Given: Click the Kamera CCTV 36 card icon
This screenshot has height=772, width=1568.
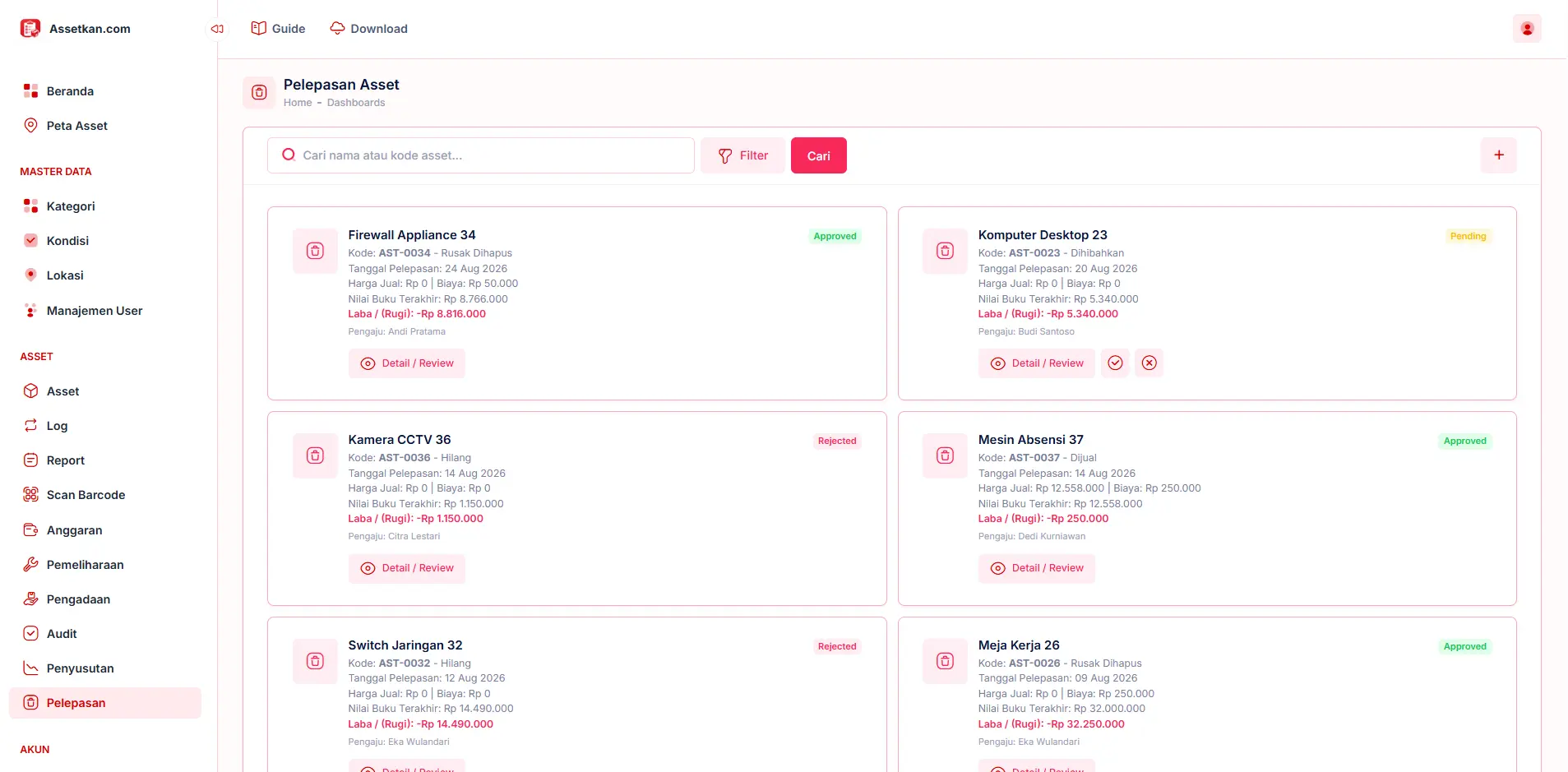Looking at the screenshot, I should click(x=315, y=455).
